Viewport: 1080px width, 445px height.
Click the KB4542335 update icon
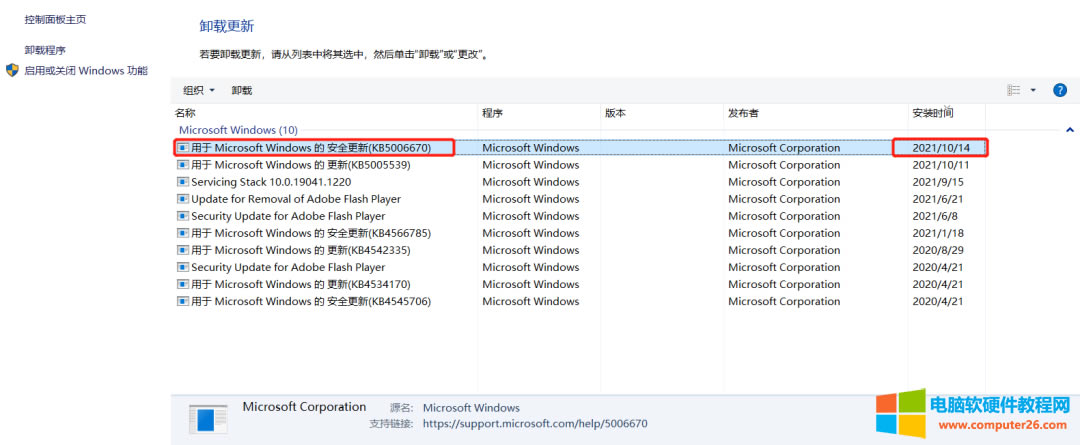[x=182, y=250]
